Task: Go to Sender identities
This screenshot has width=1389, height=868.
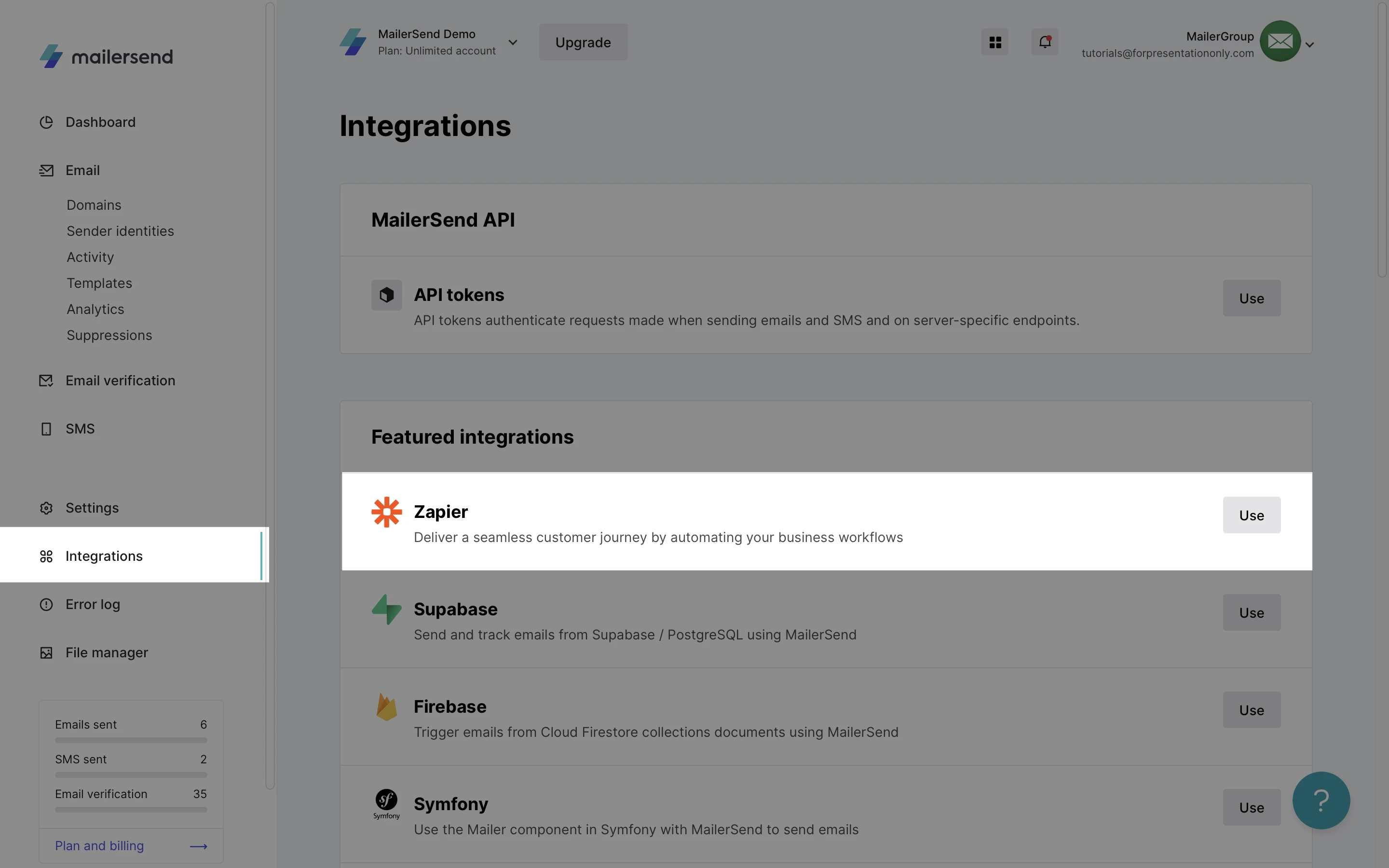Action: 121,231
